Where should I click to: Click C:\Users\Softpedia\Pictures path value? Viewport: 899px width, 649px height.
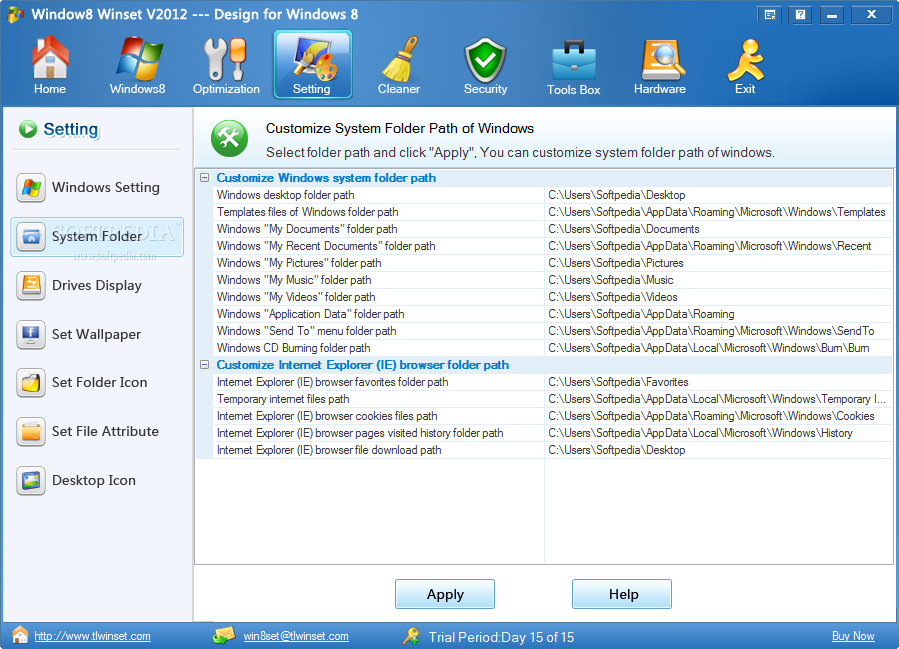616,263
